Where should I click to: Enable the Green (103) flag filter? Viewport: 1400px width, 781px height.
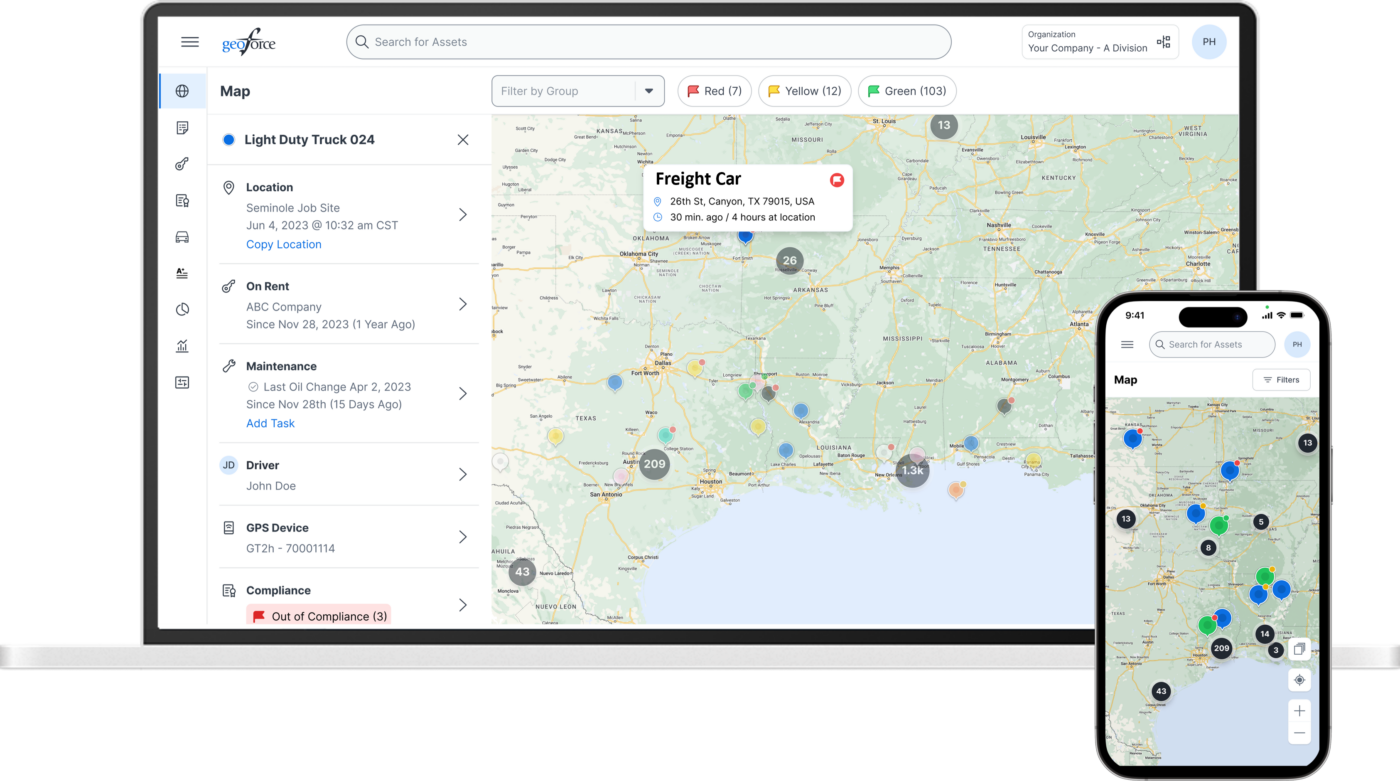click(907, 91)
